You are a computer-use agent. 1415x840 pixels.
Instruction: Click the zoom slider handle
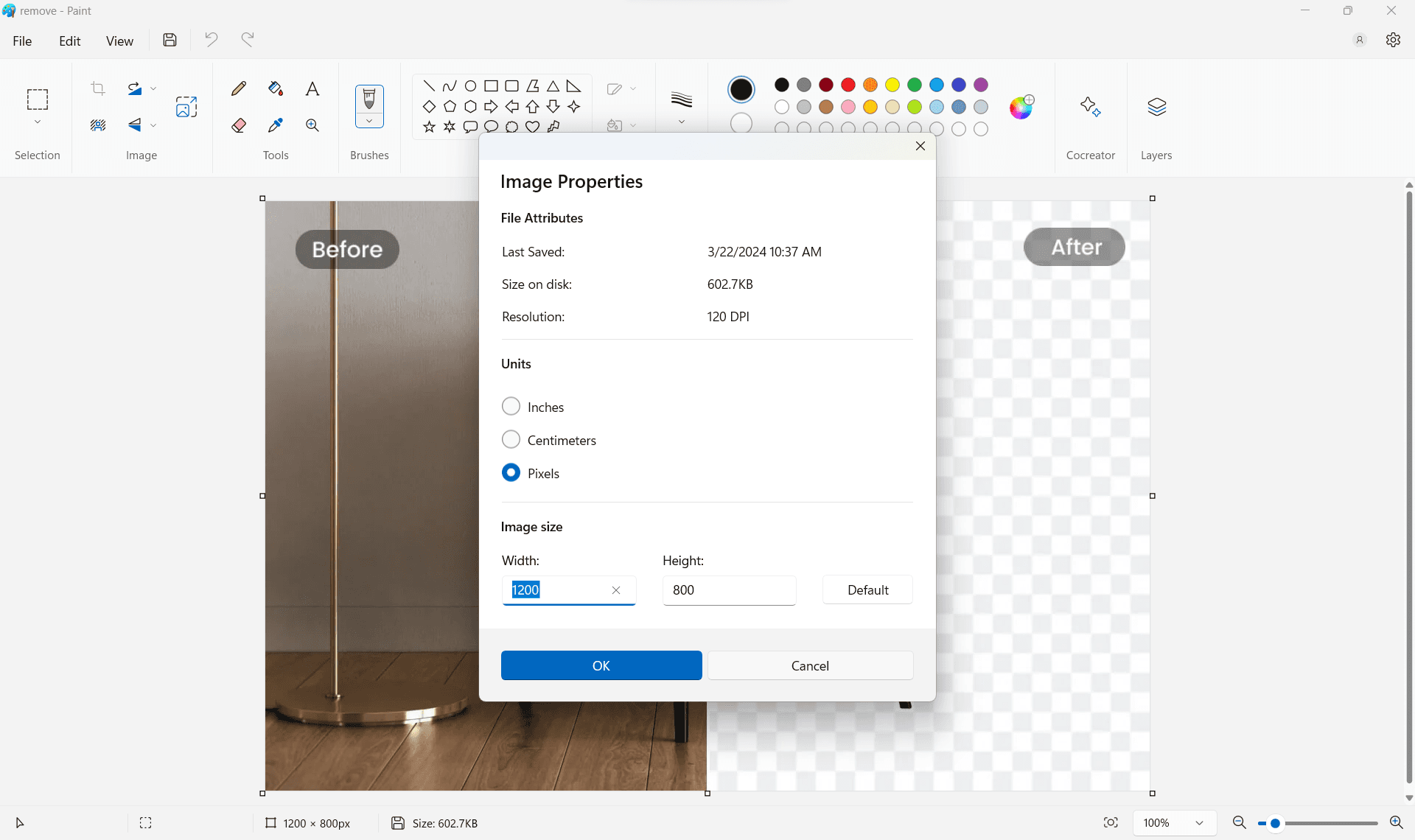click(1275, 823)
